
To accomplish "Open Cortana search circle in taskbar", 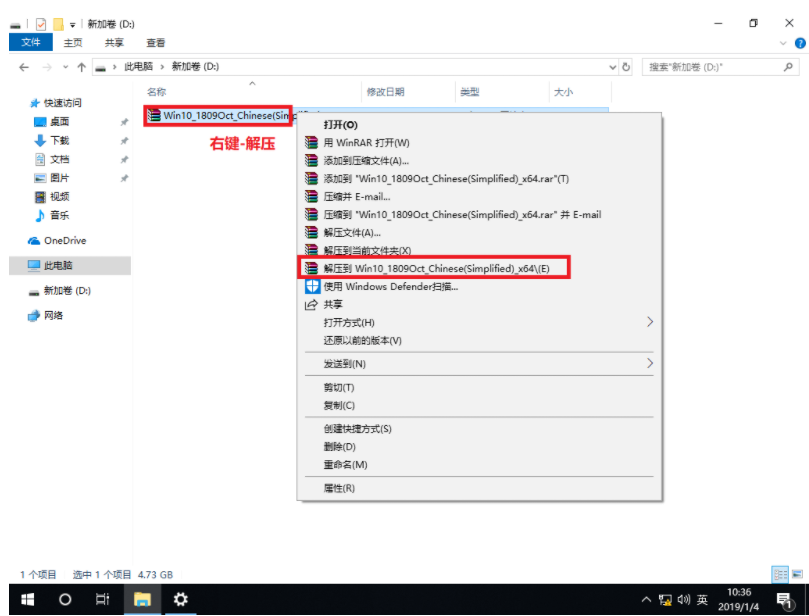I will point(65,599).
